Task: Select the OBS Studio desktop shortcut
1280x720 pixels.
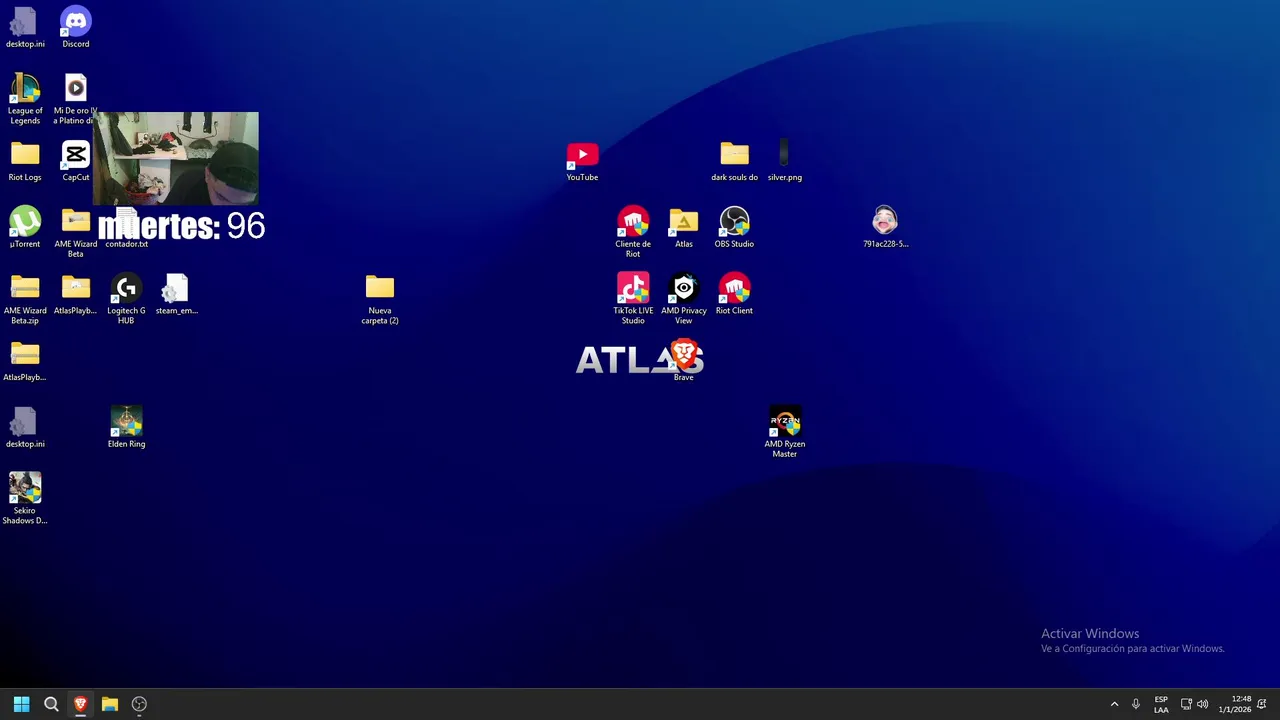Action: point(734,227)
